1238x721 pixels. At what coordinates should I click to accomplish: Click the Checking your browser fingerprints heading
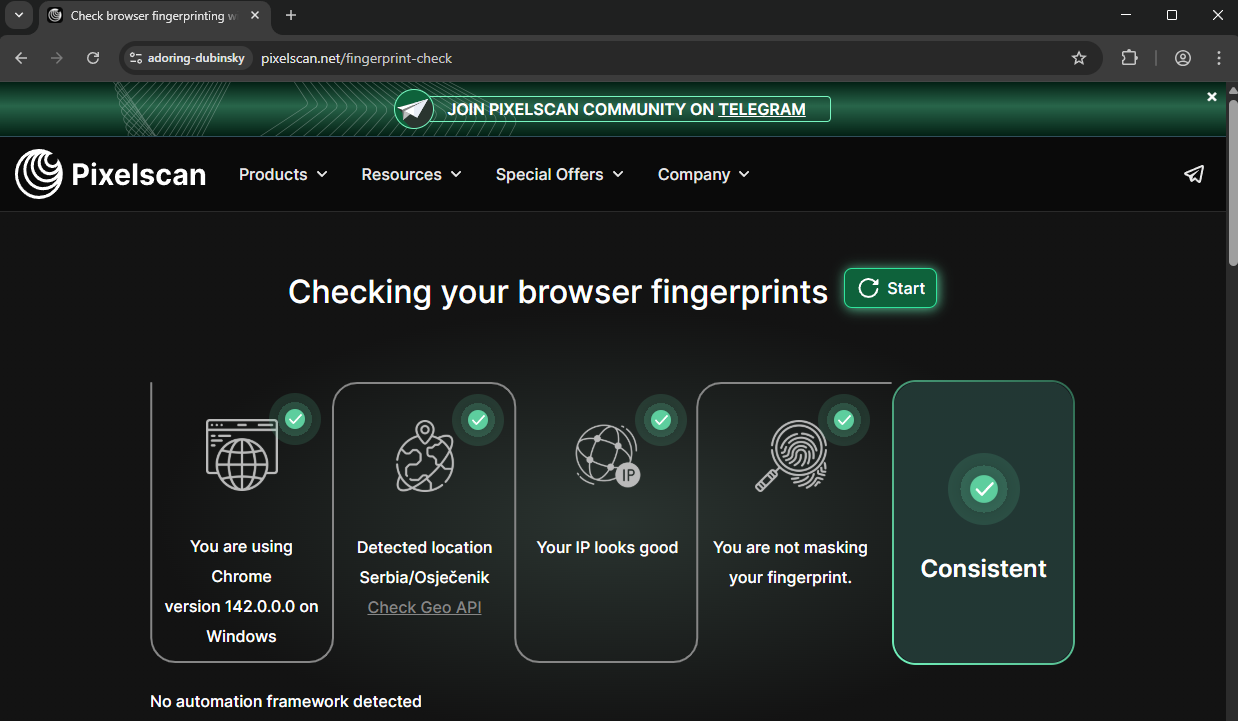click(558, 291)
